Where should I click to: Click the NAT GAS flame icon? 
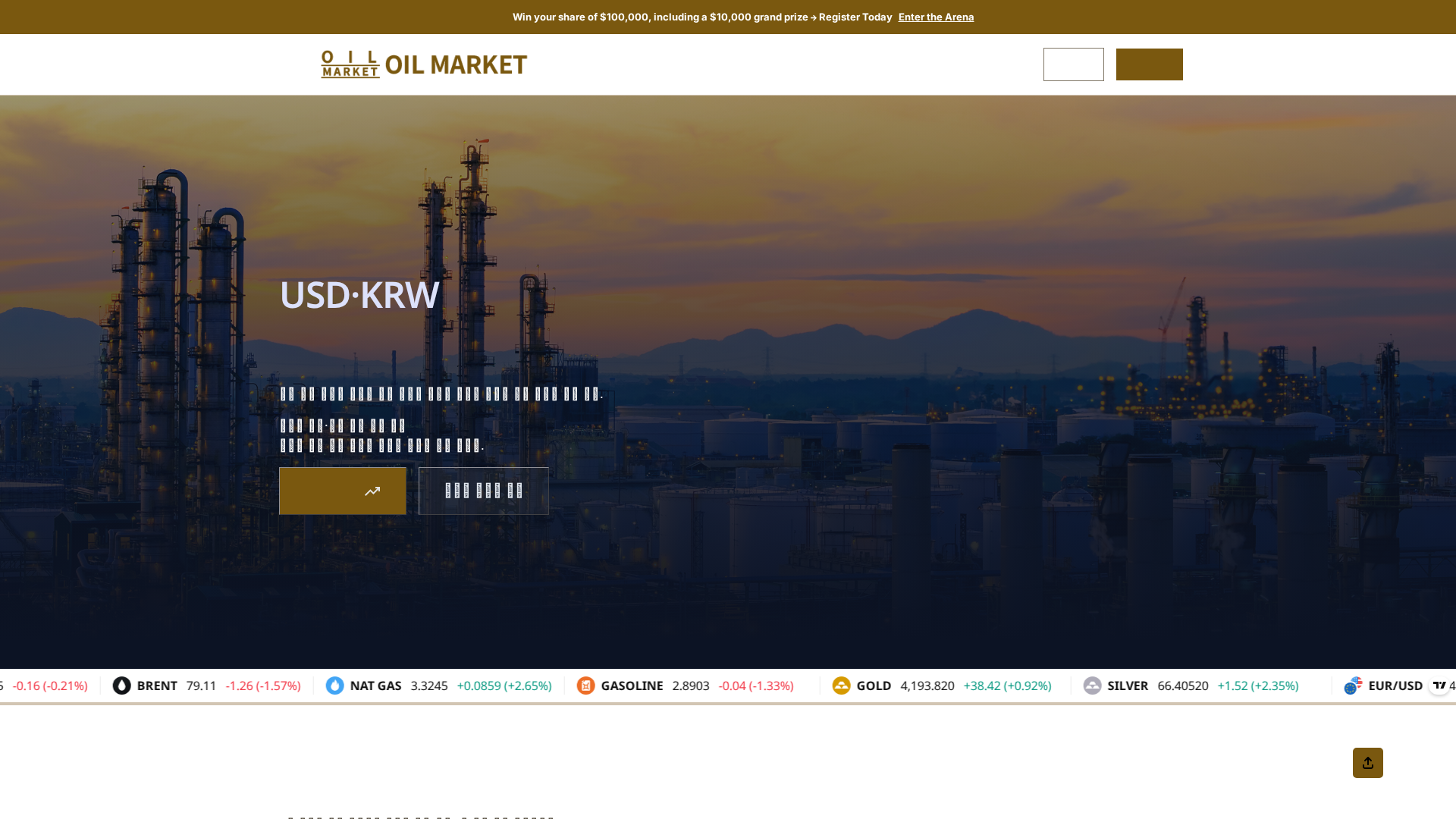334,686
